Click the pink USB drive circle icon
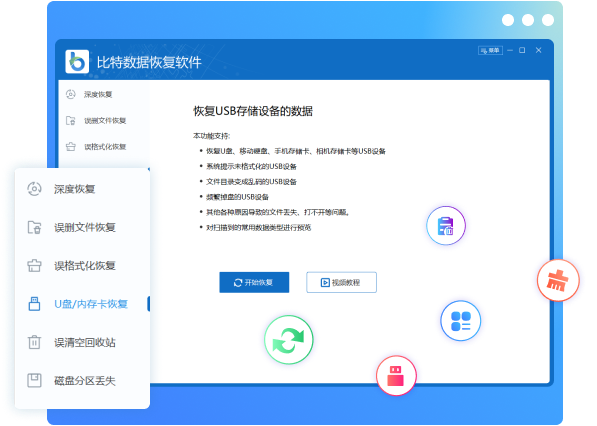Screen dimensions: 597x426 (x=396, y=375)
